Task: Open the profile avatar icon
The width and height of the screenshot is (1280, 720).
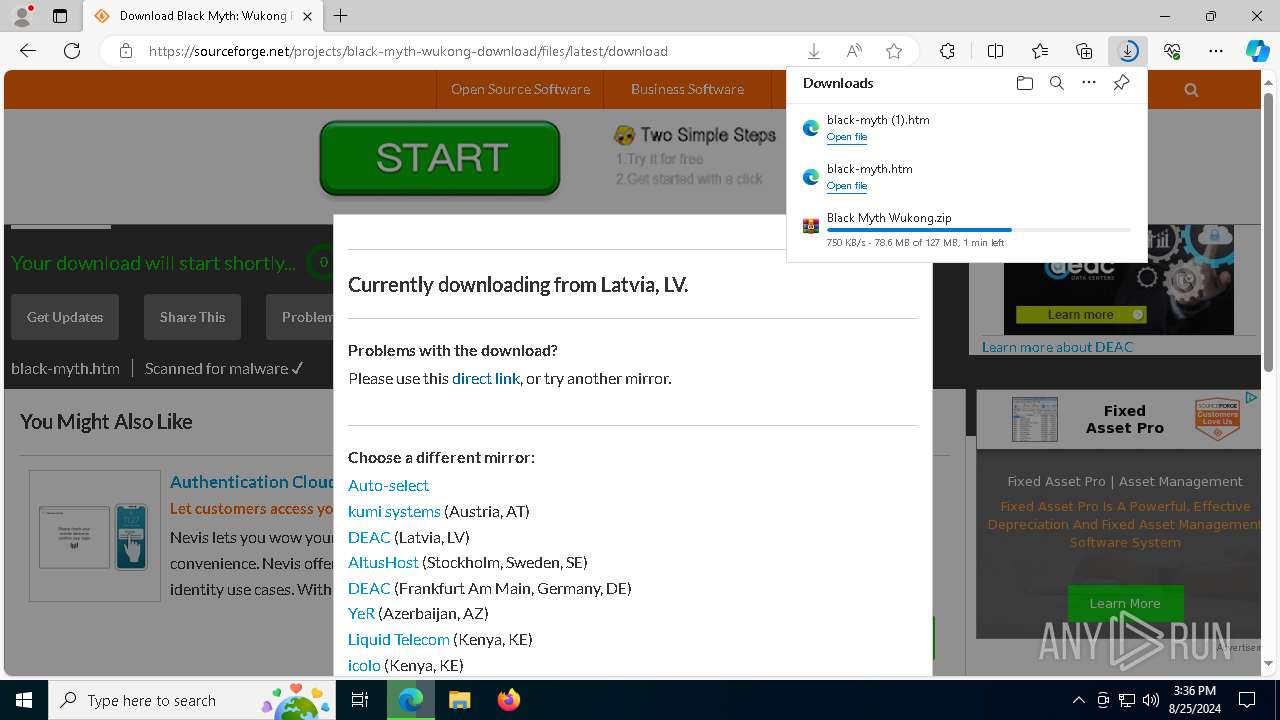Action: (22, 16)
